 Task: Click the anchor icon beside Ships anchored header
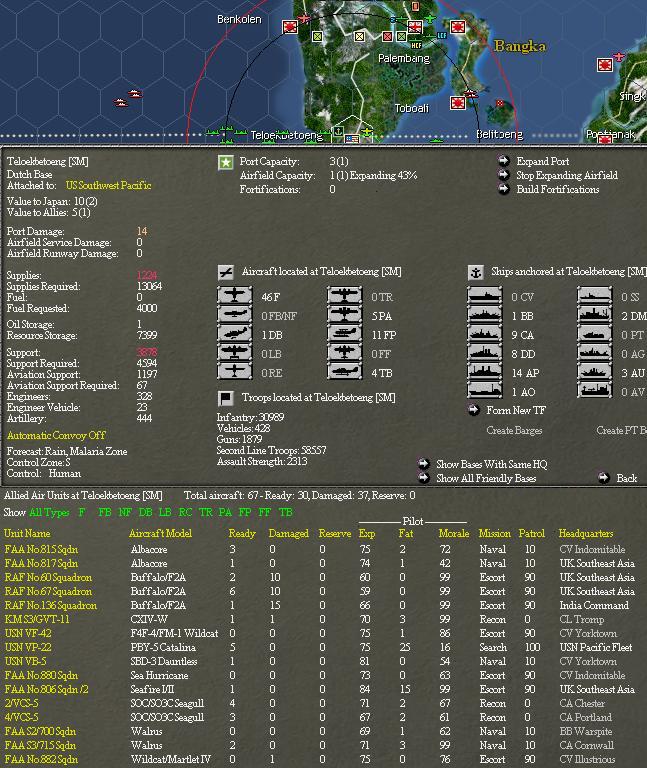tap(476, 272)
